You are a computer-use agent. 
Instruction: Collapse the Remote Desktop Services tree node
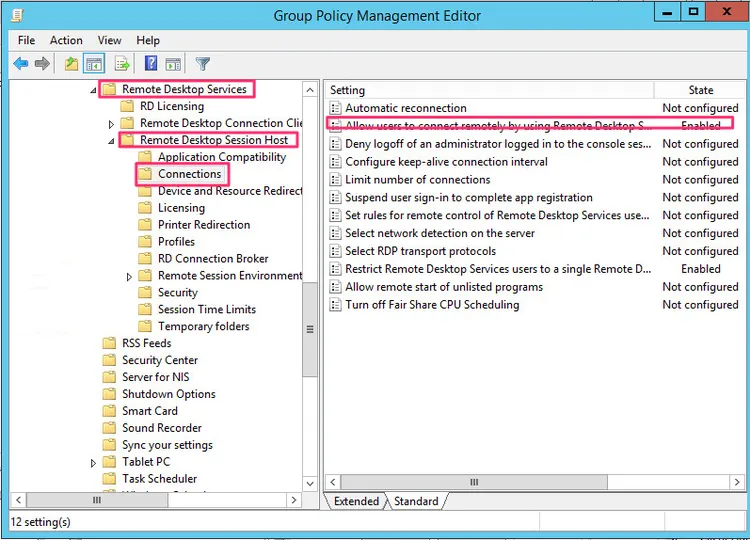coord(94,90)
